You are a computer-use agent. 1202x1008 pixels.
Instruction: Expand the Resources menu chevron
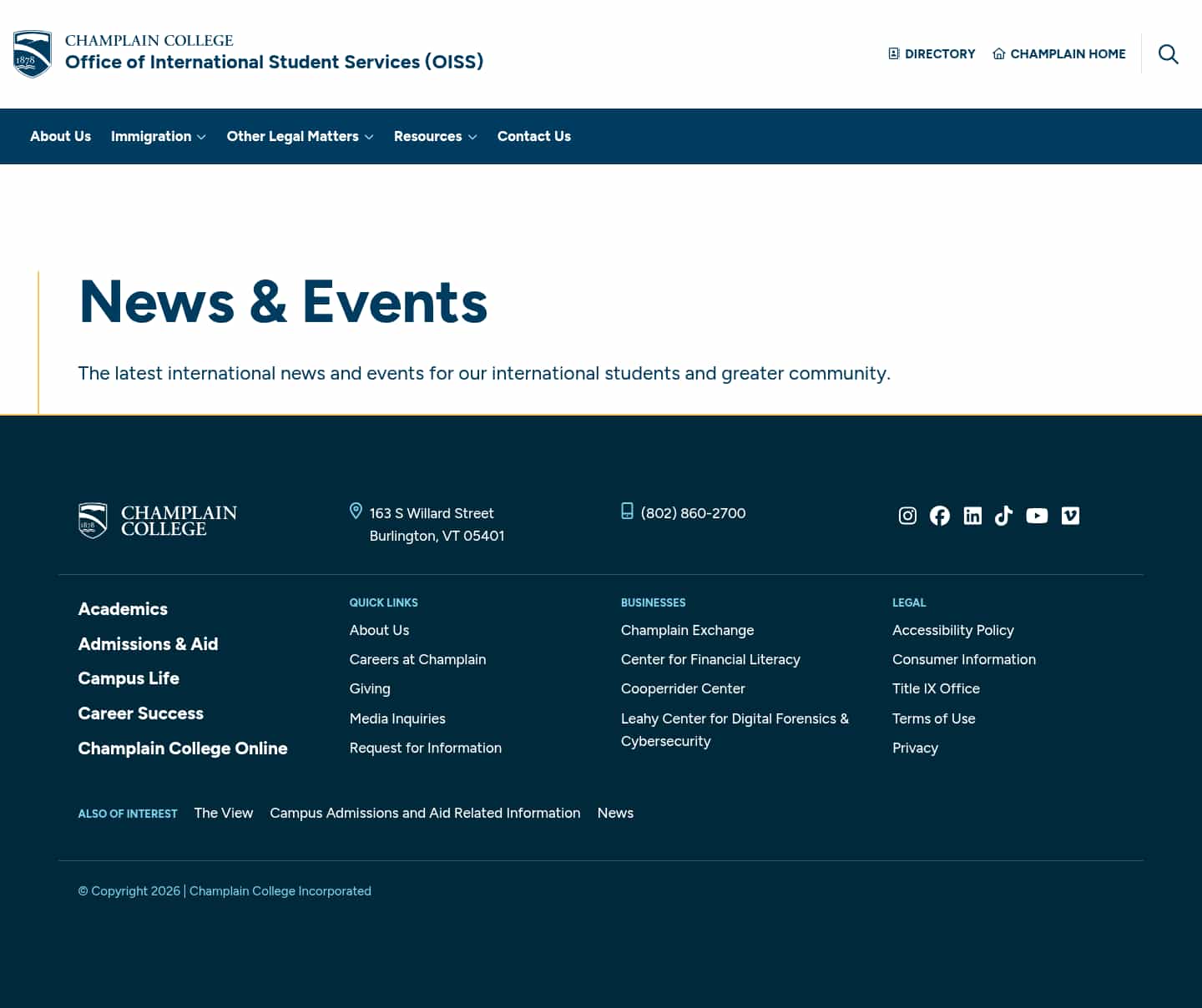(472, 137)
